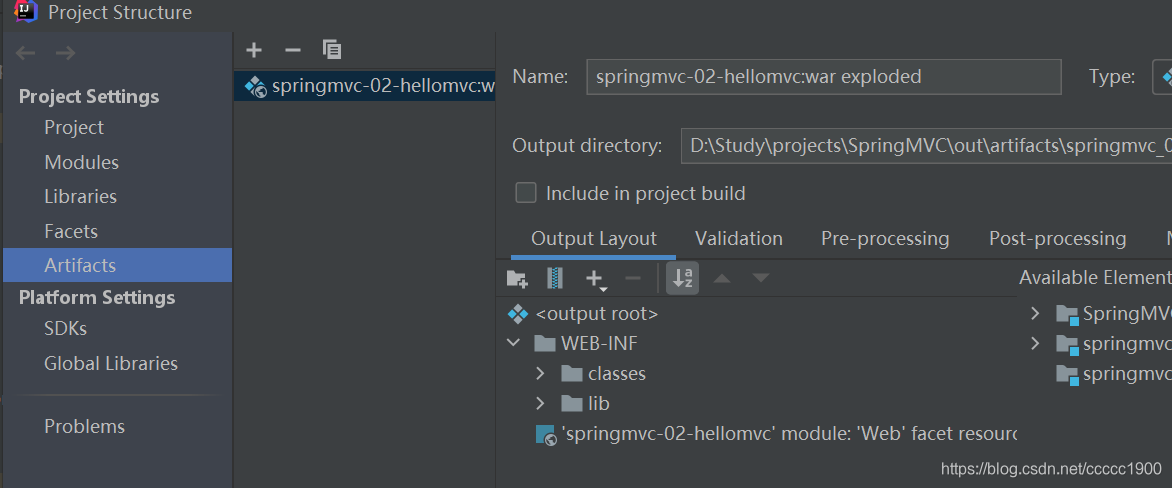Select the output root node

click(583, 314)
